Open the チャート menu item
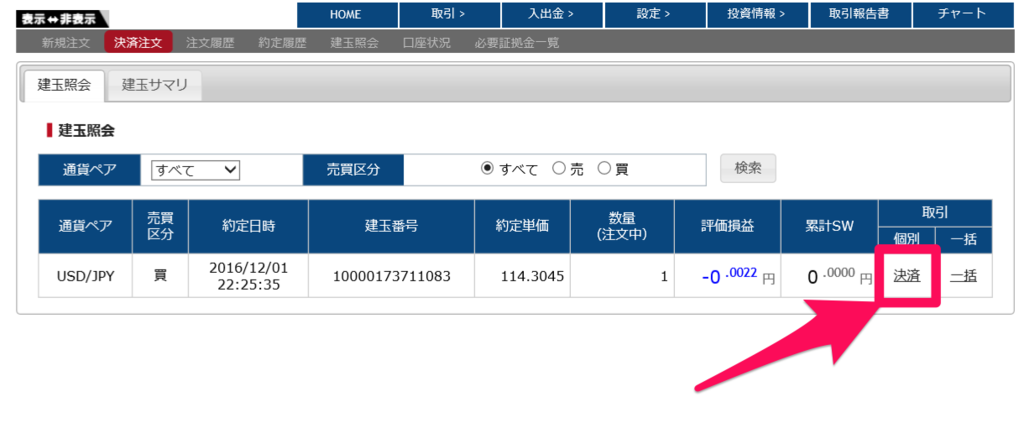The image size is (1024, 423). (x=963, y=15)
